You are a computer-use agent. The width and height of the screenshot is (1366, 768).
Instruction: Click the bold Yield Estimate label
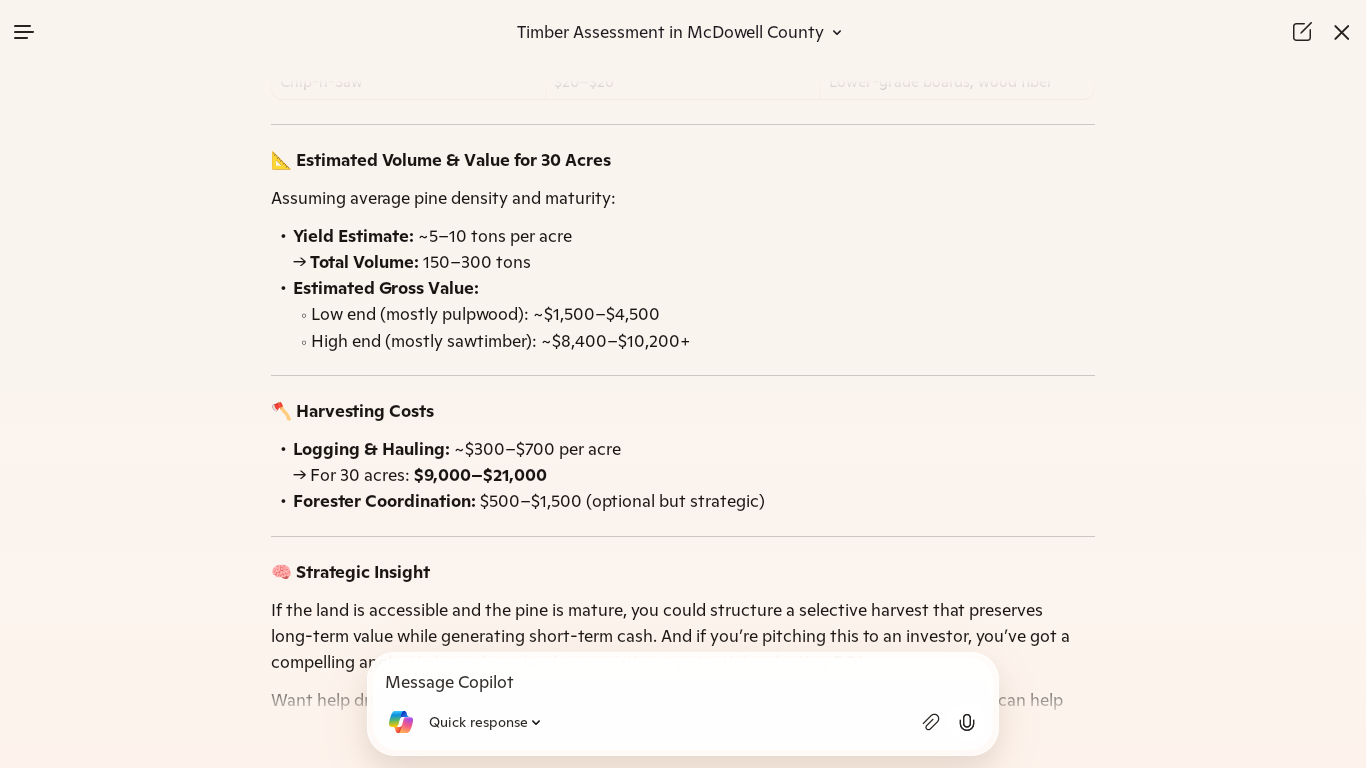353,236
